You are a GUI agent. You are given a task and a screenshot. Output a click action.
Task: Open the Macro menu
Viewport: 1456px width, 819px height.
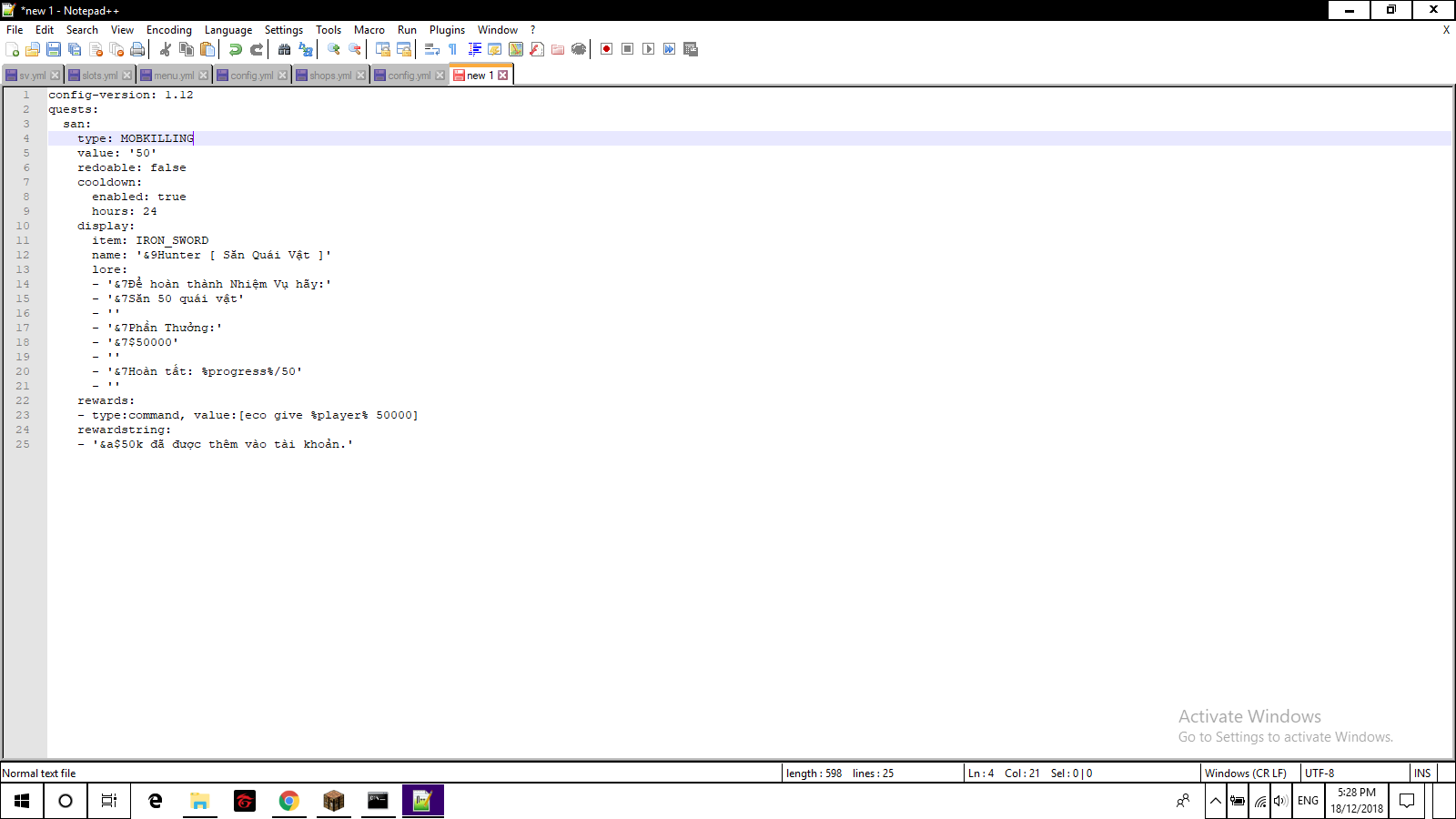pyautogui.click(x=369, y=29)
